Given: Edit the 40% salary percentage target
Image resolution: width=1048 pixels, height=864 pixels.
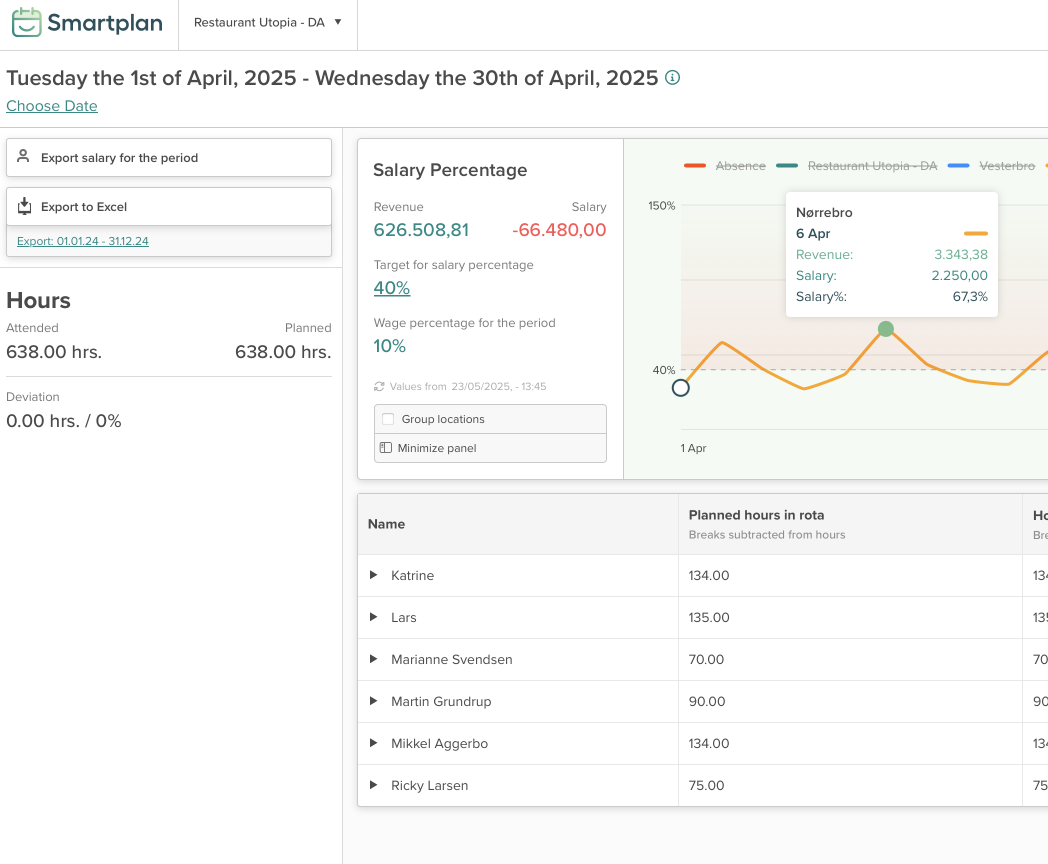Looking at the screenshot, I should coord(392,288).
